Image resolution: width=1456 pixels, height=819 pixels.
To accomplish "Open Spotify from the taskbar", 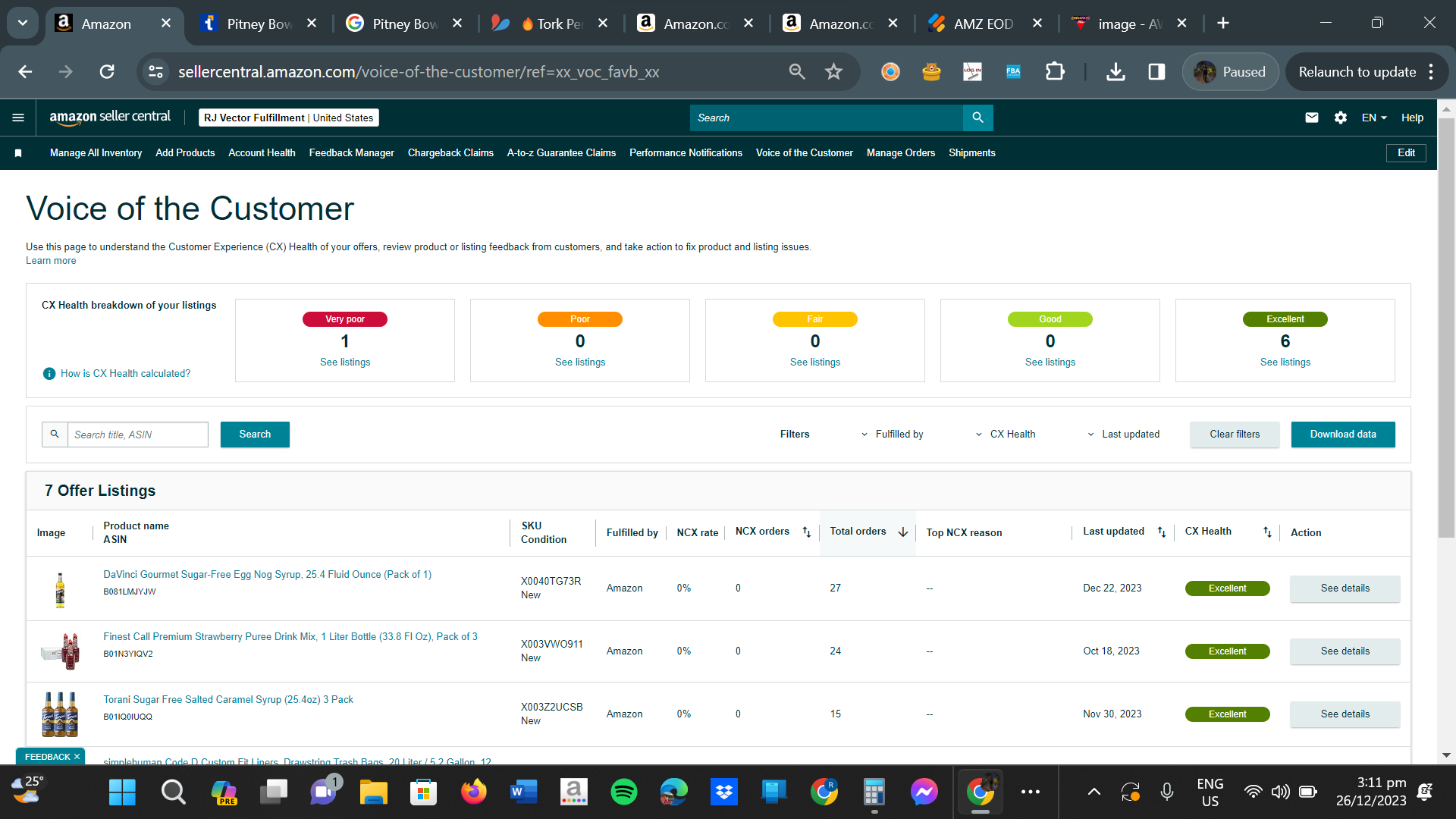I will (624, 792).
